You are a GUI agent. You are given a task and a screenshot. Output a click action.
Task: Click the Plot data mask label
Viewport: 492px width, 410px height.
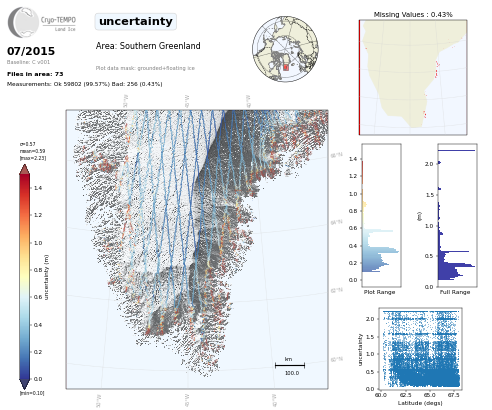145,68
